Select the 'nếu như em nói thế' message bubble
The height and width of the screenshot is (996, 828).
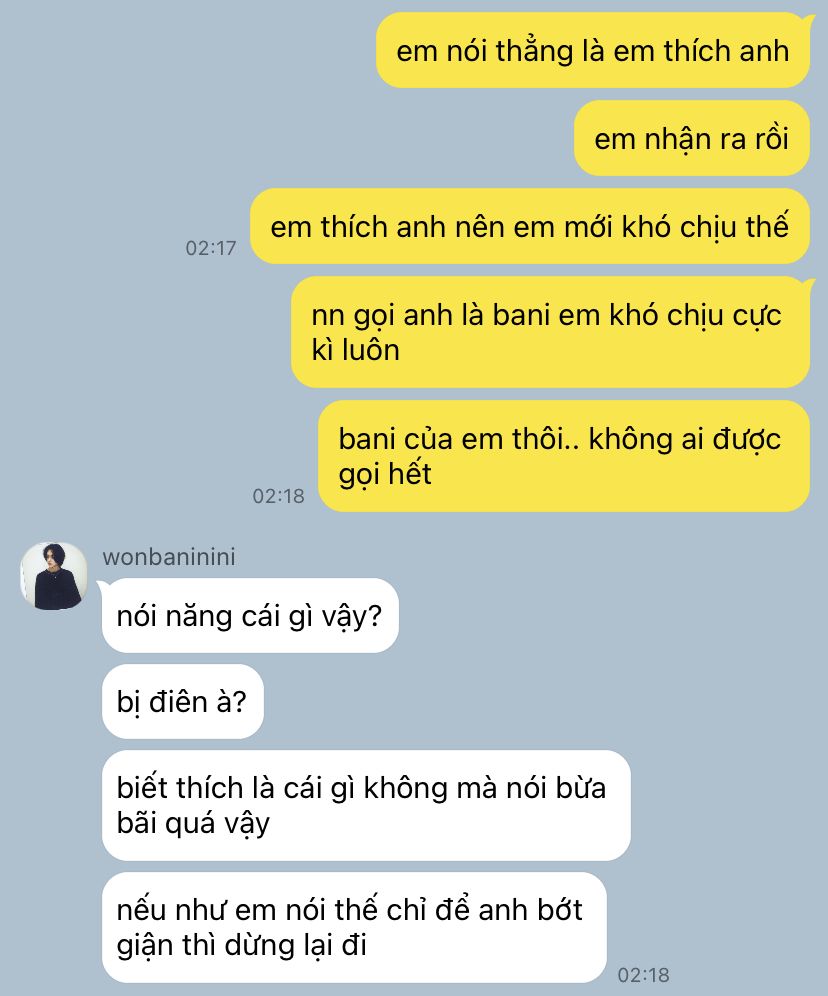tap(354, 927)
